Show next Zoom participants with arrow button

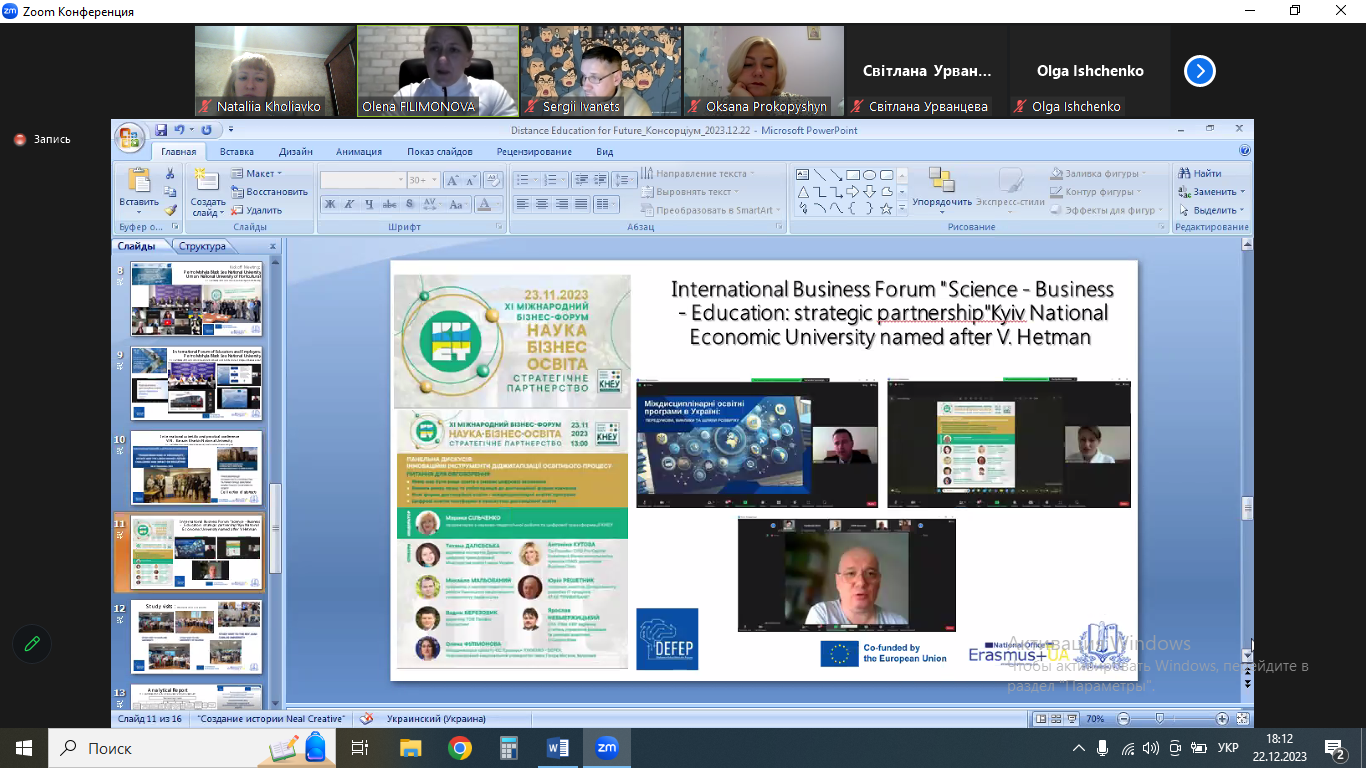click(1199, 71)
